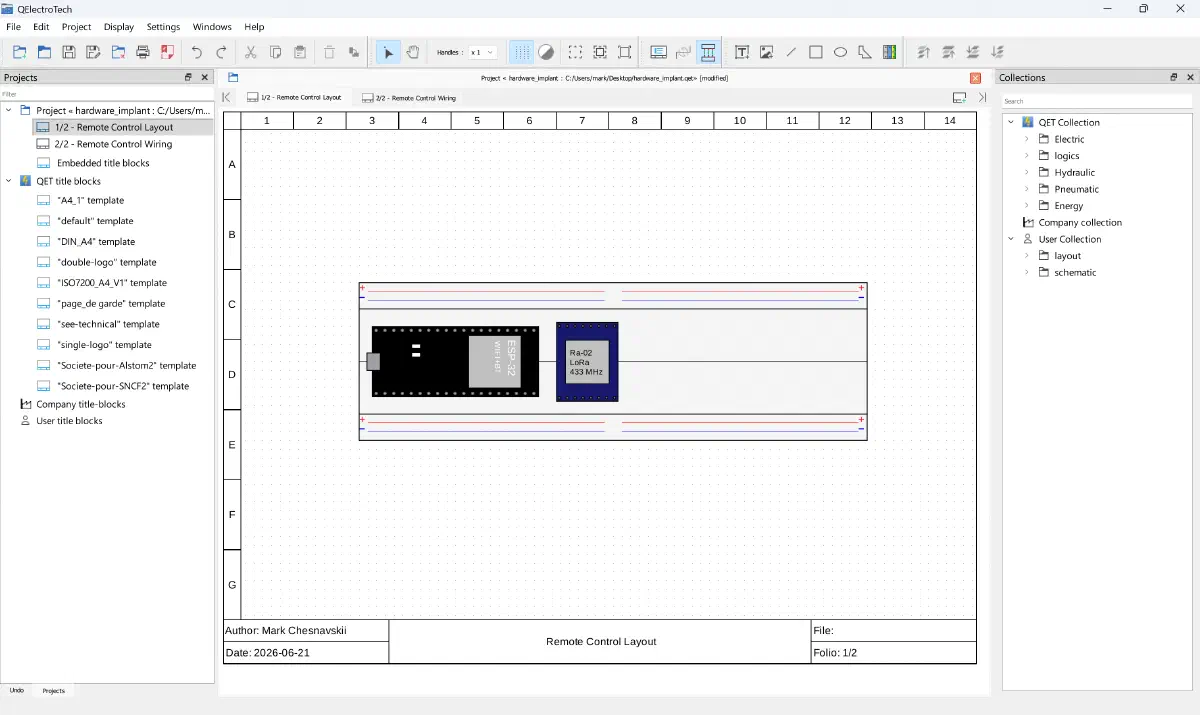
Task: Click the Ra-02 LoRa module on diagram
Action: [587, 362]
